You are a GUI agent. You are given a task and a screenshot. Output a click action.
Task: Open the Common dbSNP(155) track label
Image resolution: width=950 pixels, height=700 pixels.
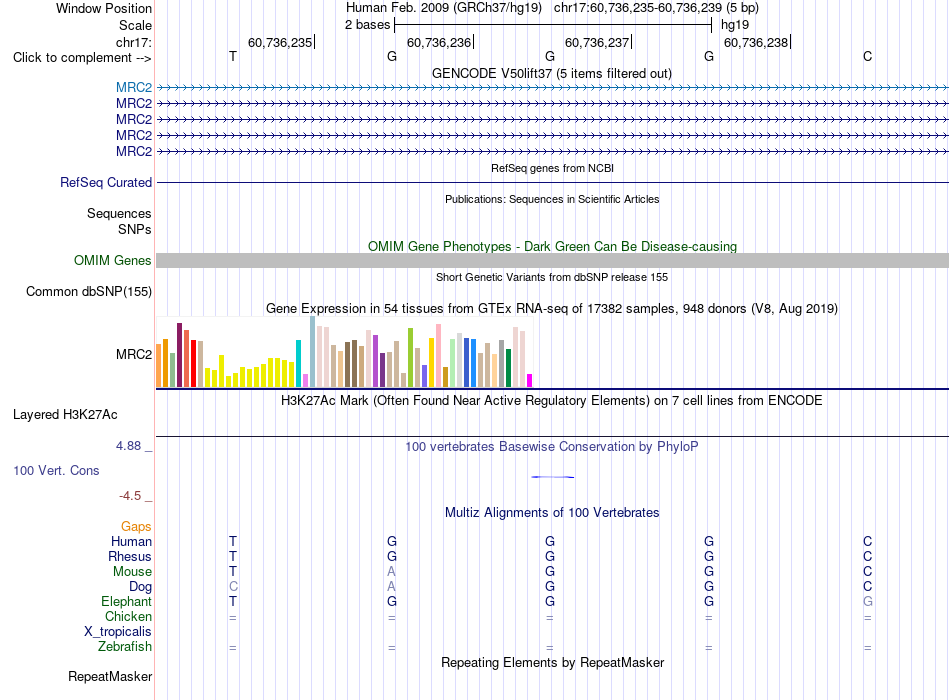89,292
